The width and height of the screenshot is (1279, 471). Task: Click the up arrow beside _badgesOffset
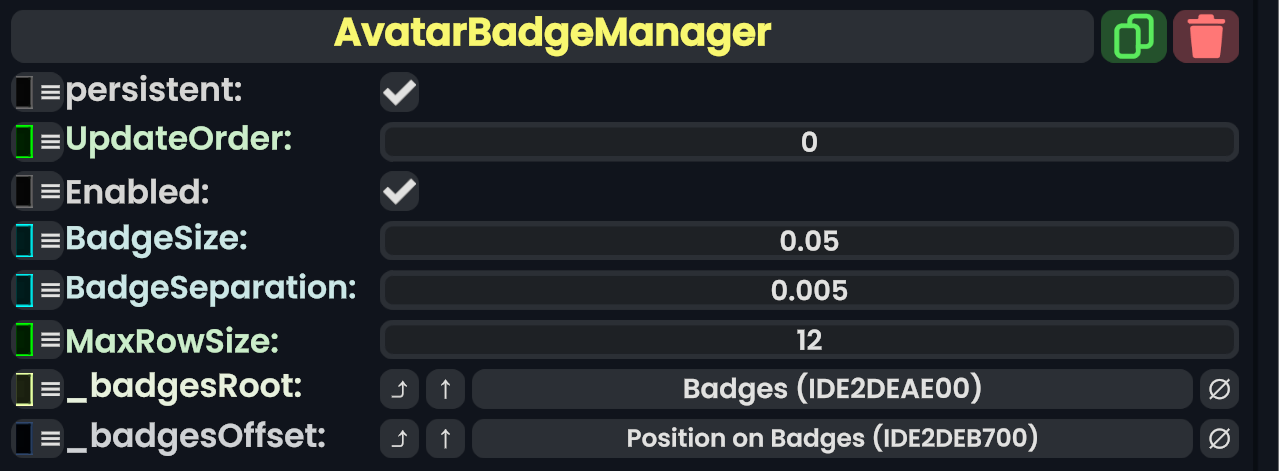click(x=446, y=438)
